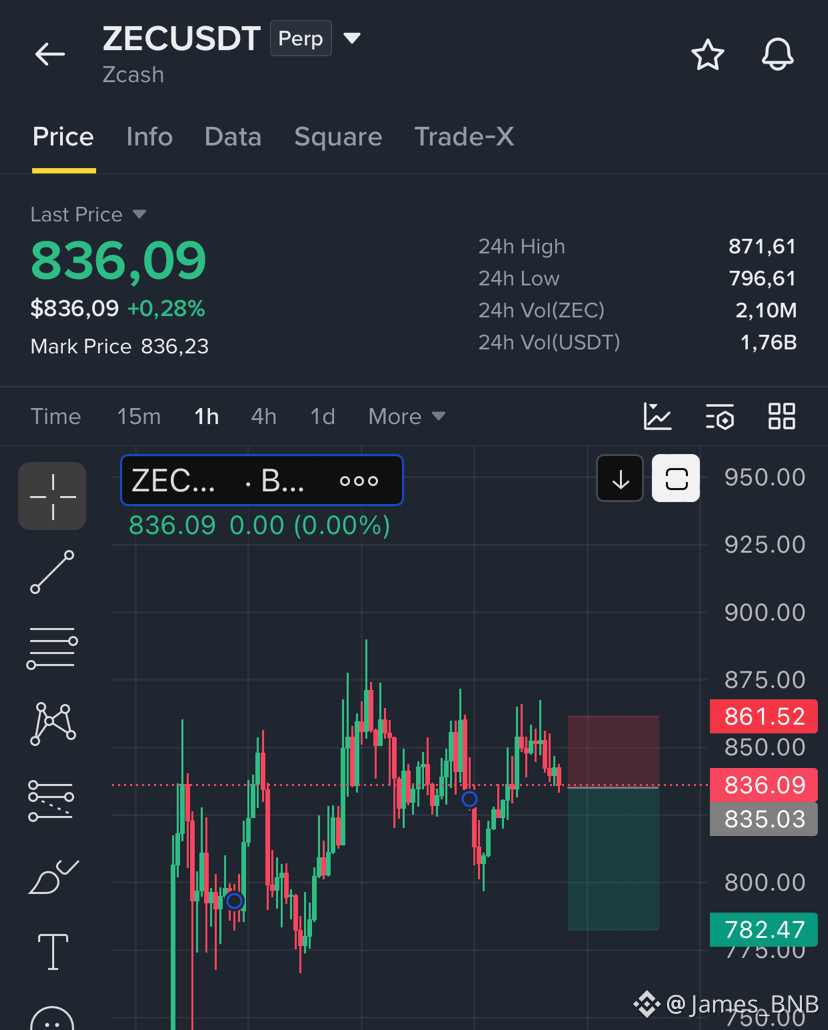This screenshot has height=1030, width=828.
Task: Open chart settings icon
Action: pos(720,416)
